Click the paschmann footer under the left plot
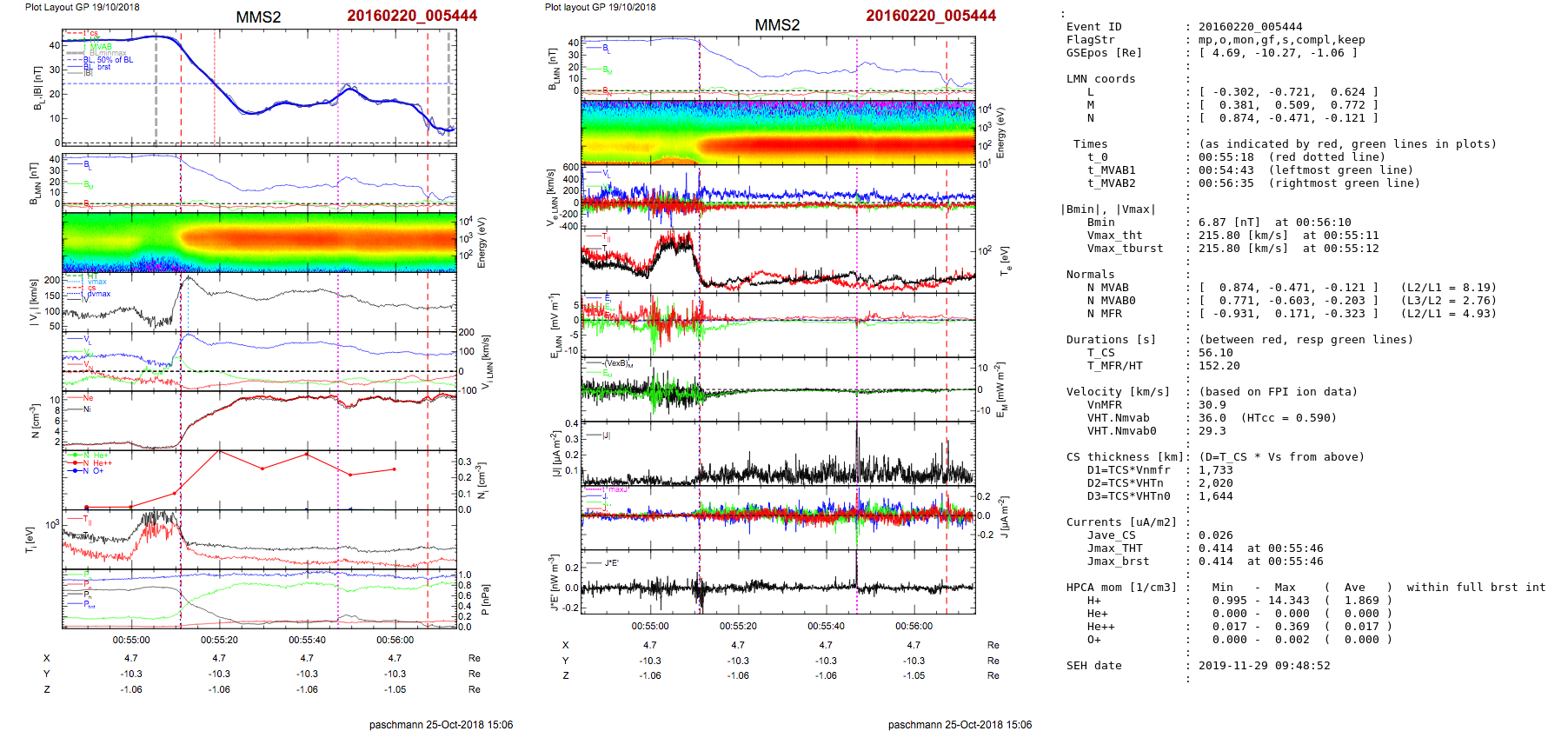Viewport: 1568px width, 731px height. pyautogui.click(x=441, y=724)
